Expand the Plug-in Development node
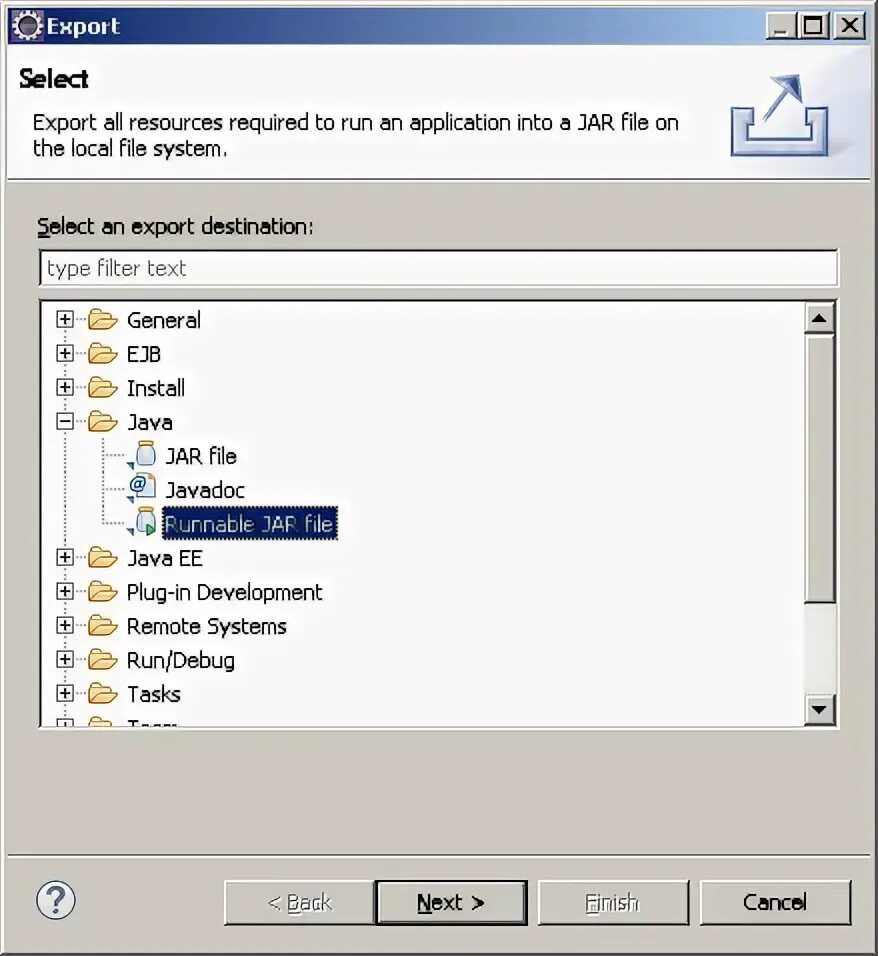 coord(65,591)
